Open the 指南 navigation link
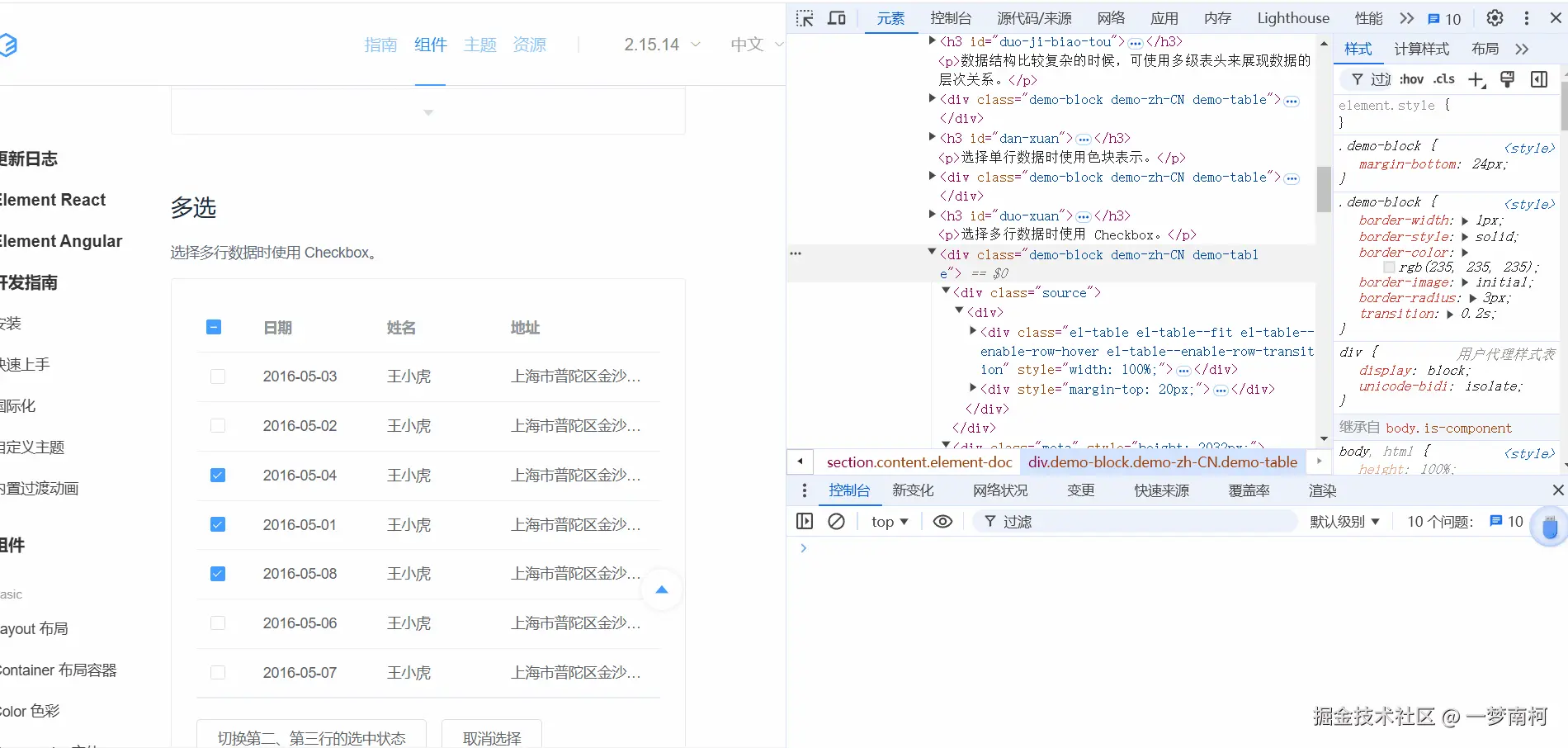Viewport: 1568px width, 748px height. (380, 45)
